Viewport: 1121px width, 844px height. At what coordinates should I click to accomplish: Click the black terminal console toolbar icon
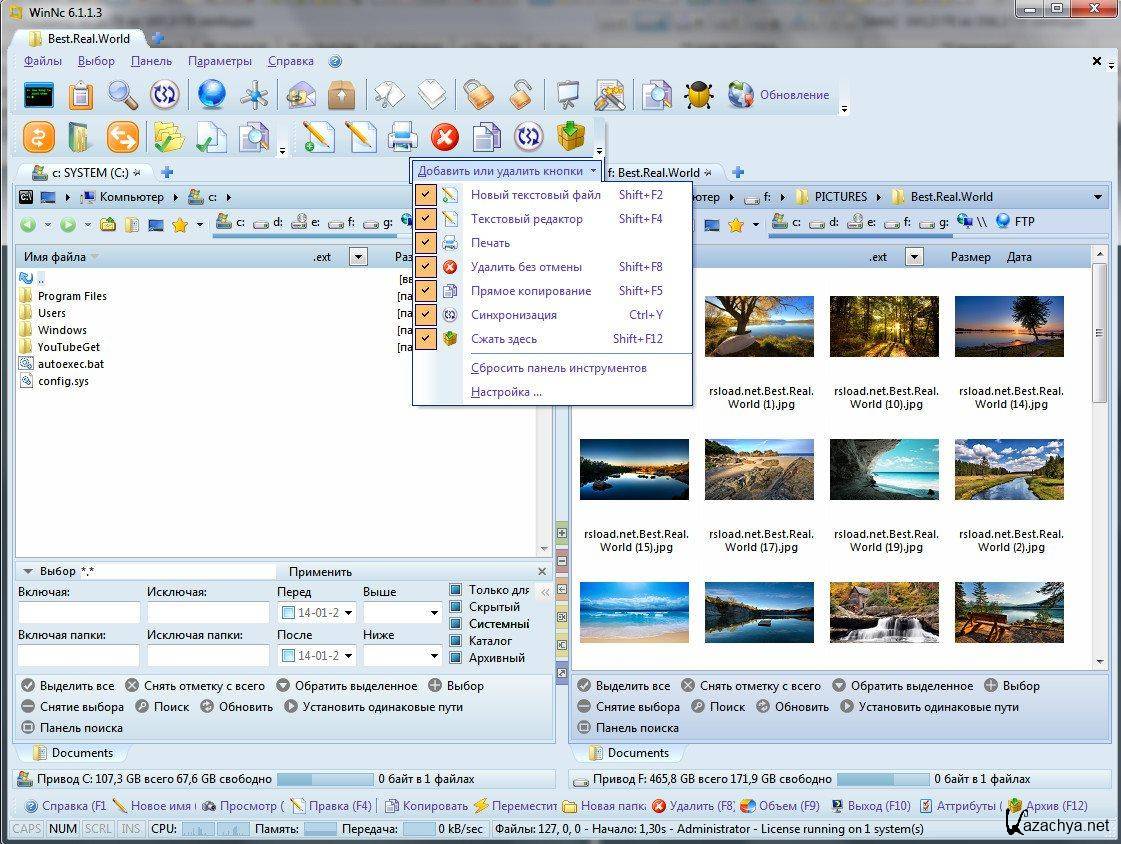[x=38, y=95]
